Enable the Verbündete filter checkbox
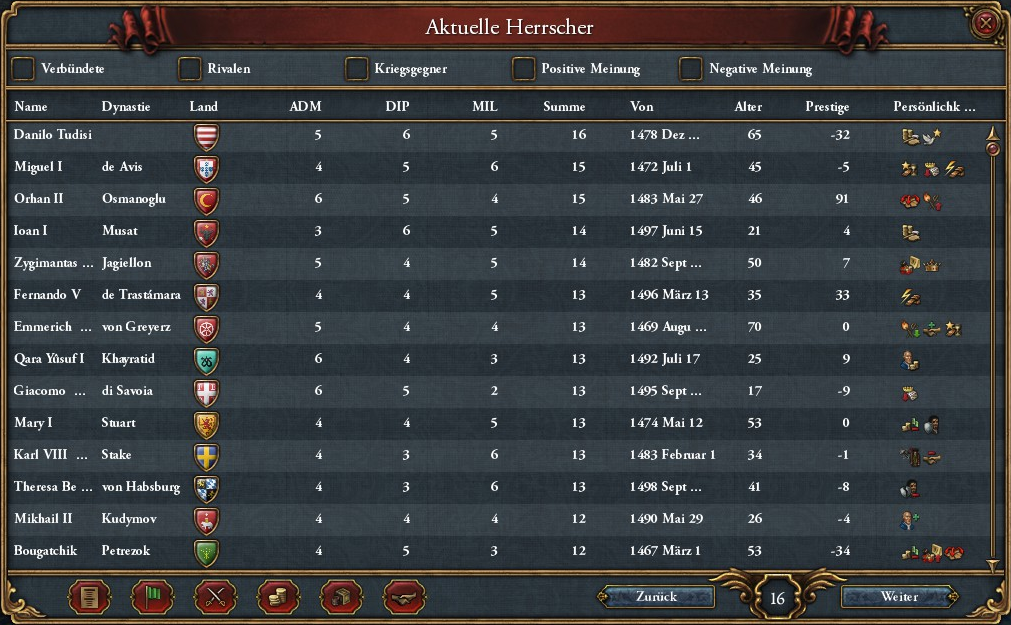1011x625 pixels. pyautogui.click(x=23, y=69)
